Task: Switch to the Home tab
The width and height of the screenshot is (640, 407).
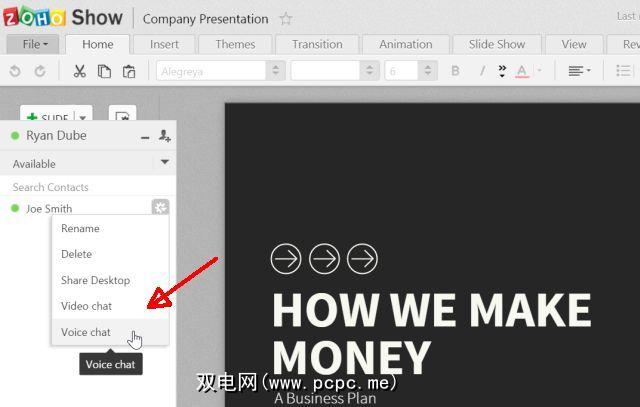Action: tap(98, 44)
